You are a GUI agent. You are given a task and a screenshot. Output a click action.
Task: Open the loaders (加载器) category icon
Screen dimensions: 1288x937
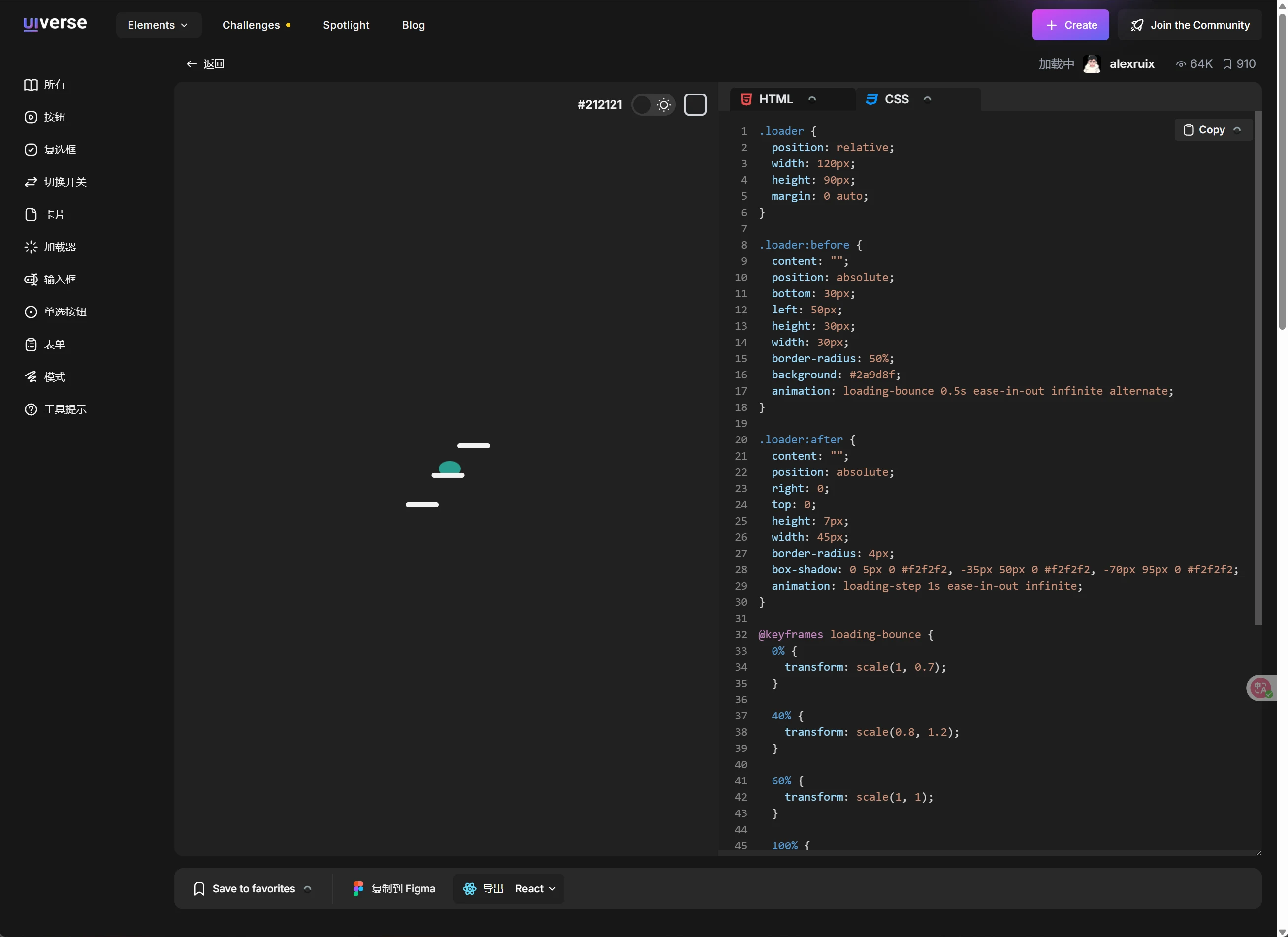(31, 247)
